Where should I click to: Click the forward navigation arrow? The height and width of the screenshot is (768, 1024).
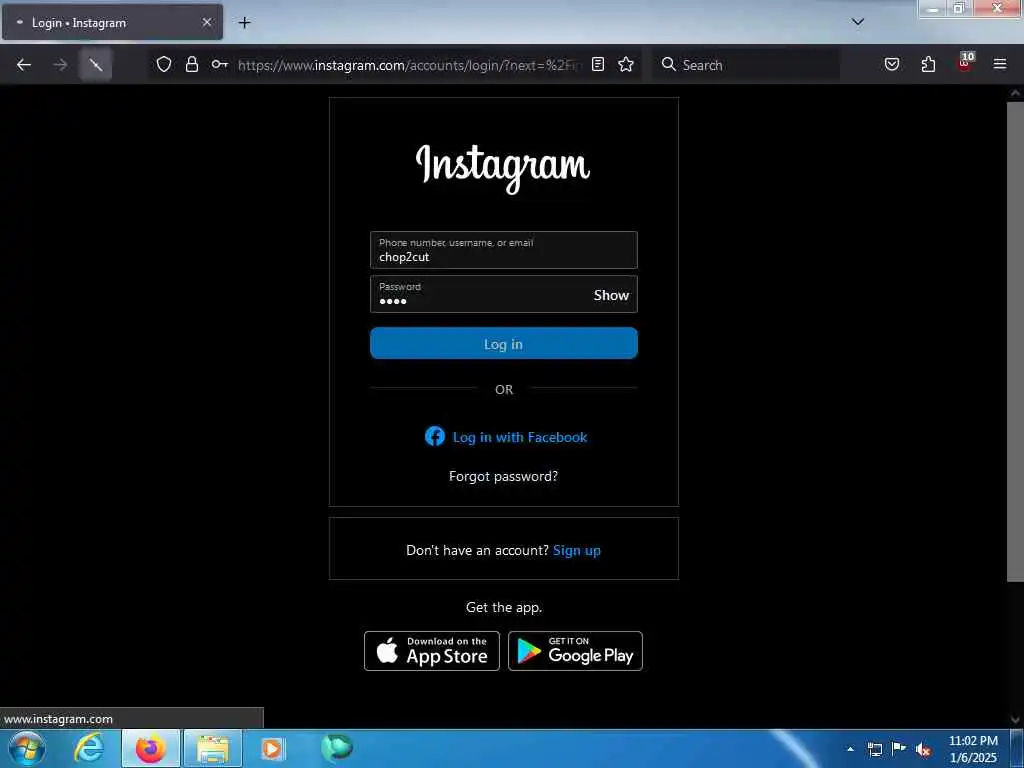coord(60,65)
